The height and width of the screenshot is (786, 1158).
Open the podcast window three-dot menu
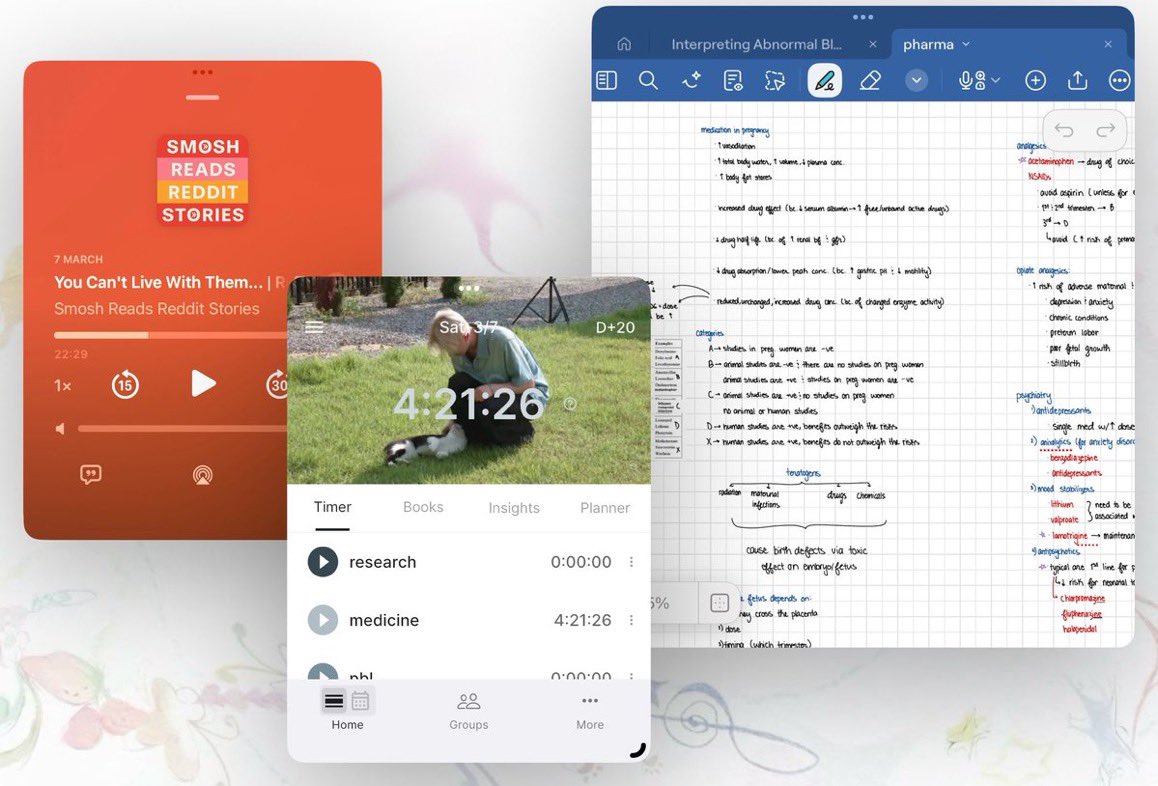pyautogui.click(x=202, y=72)
